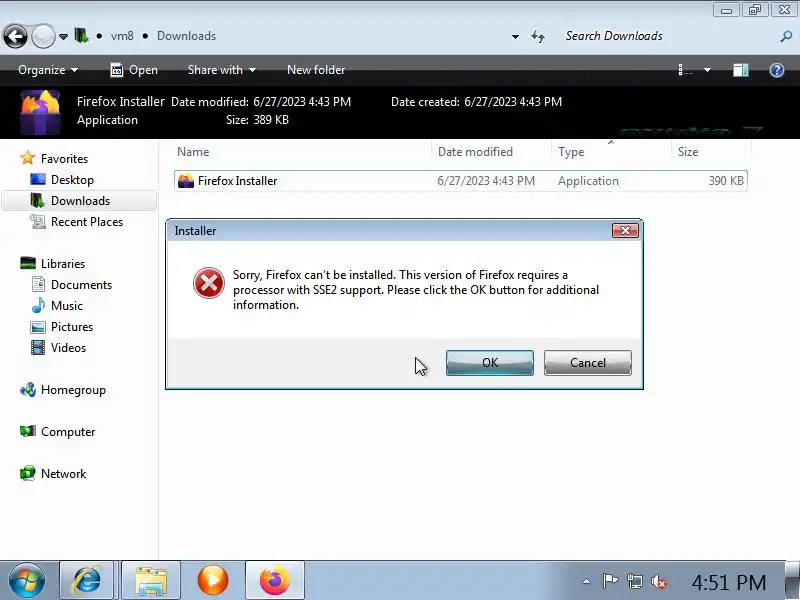Switch to Windows Explorer taskbar button
Image resolution: width=800 pixels, height=600 pixels.
click(x=151, y=580)
